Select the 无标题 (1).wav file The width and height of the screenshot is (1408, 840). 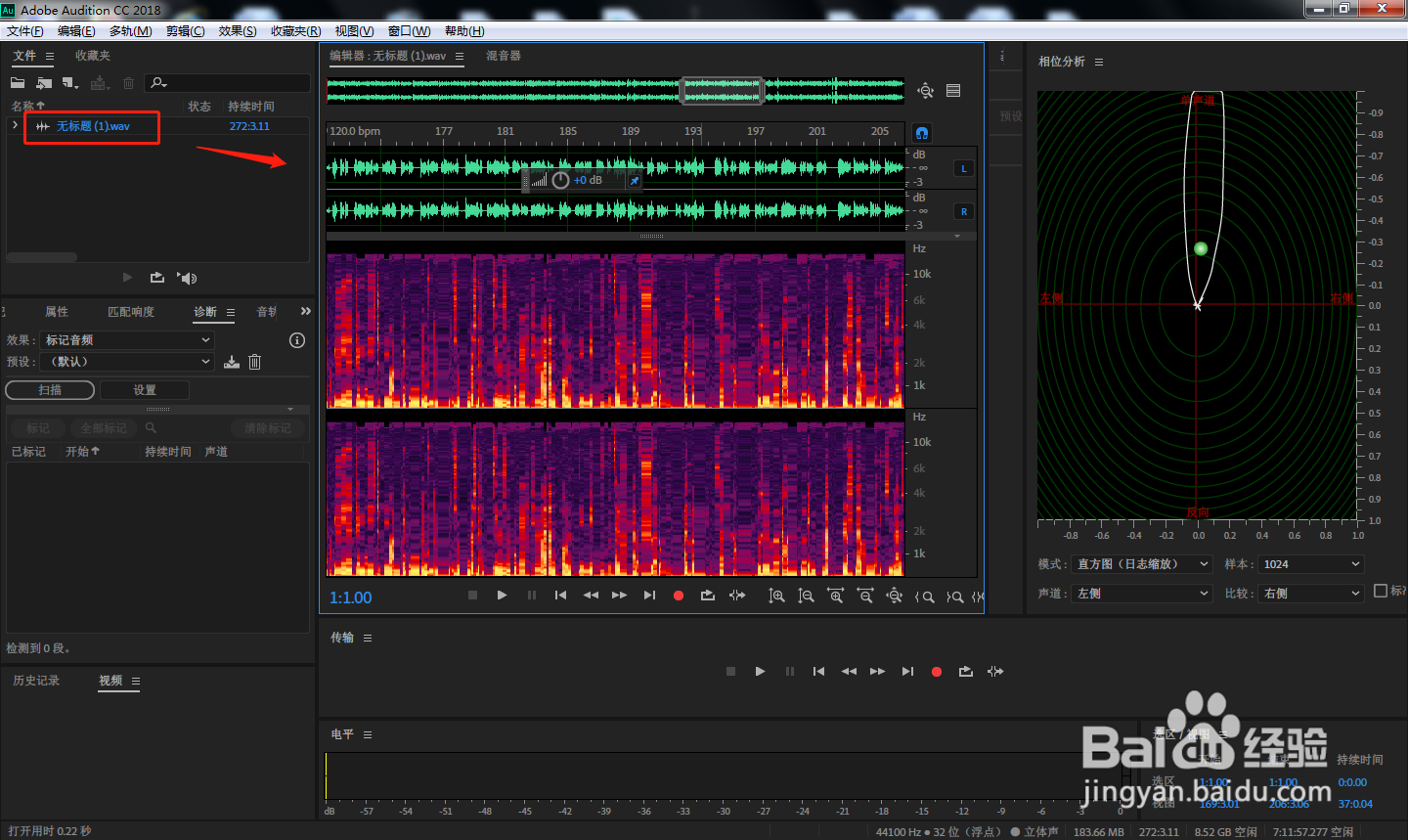point(93,126)
